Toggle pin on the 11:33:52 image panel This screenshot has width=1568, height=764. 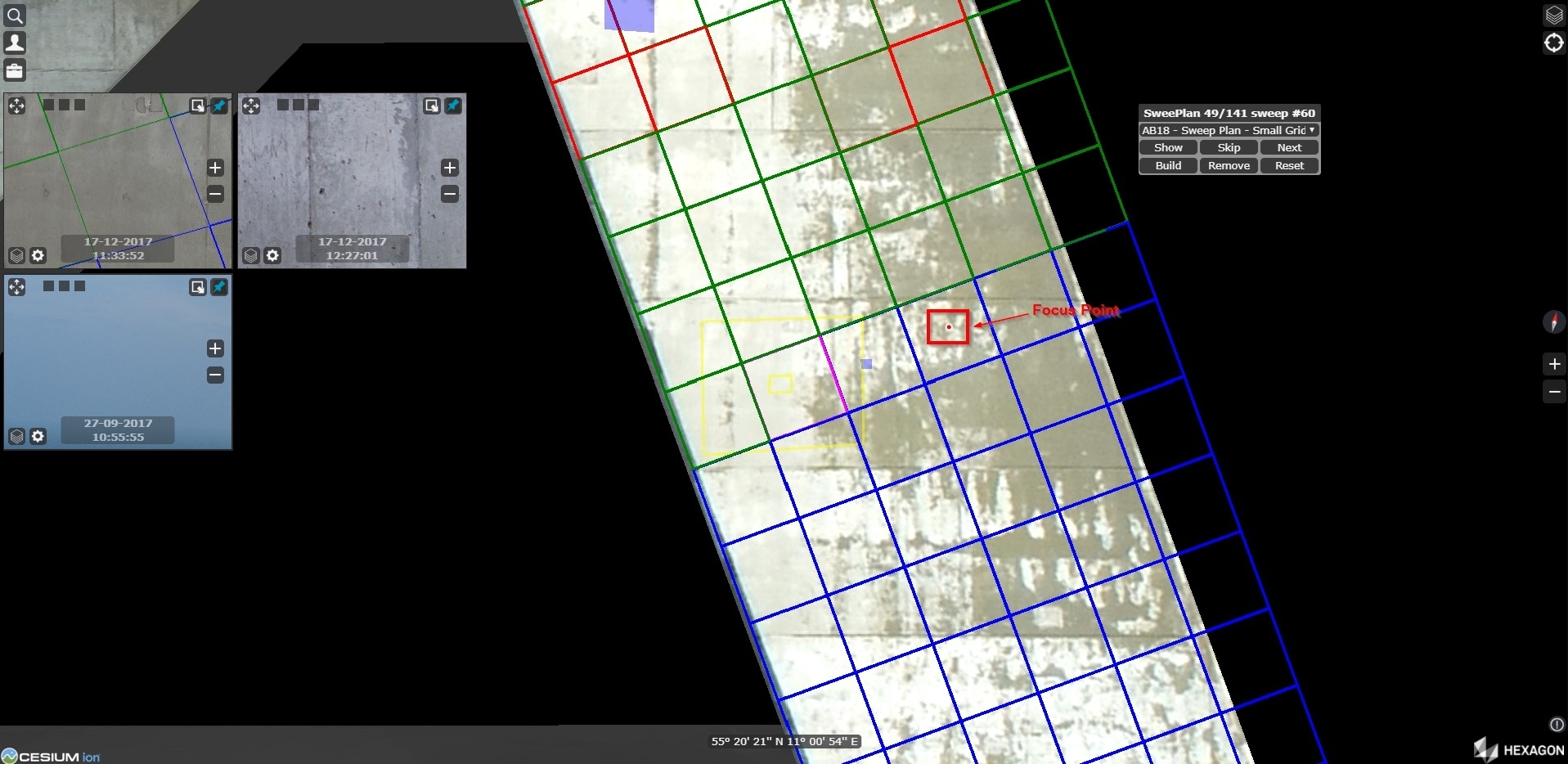(219, 106)
